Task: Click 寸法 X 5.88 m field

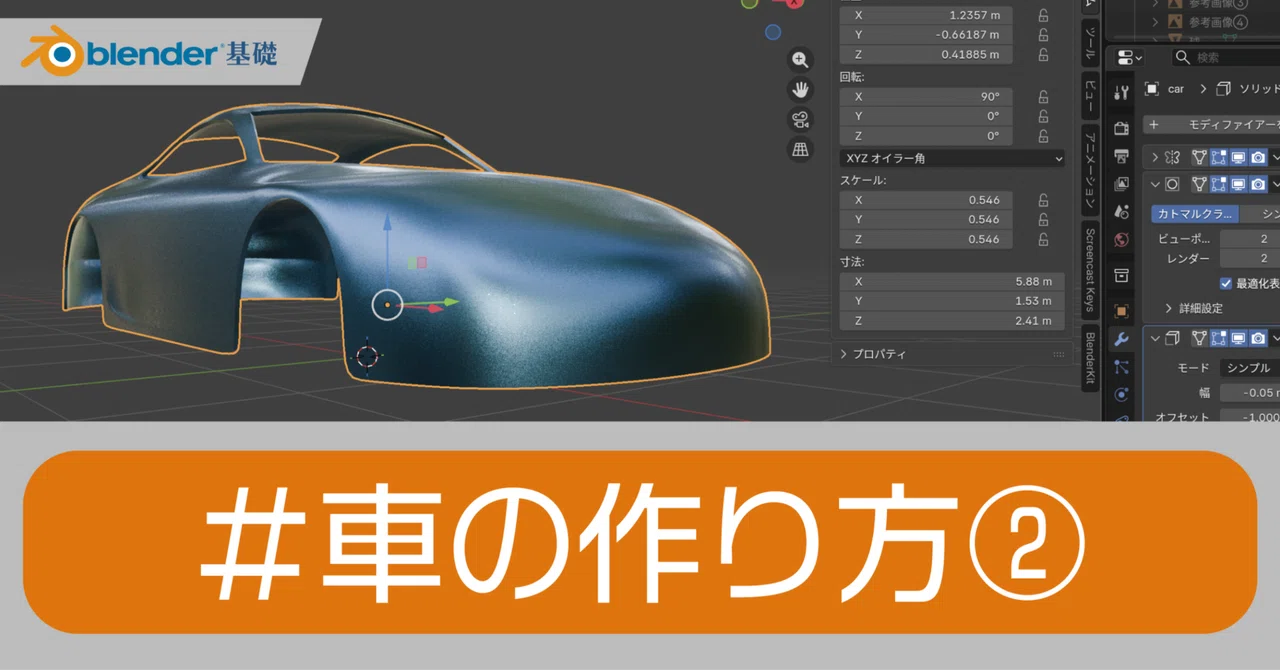Action: point(952,281)
